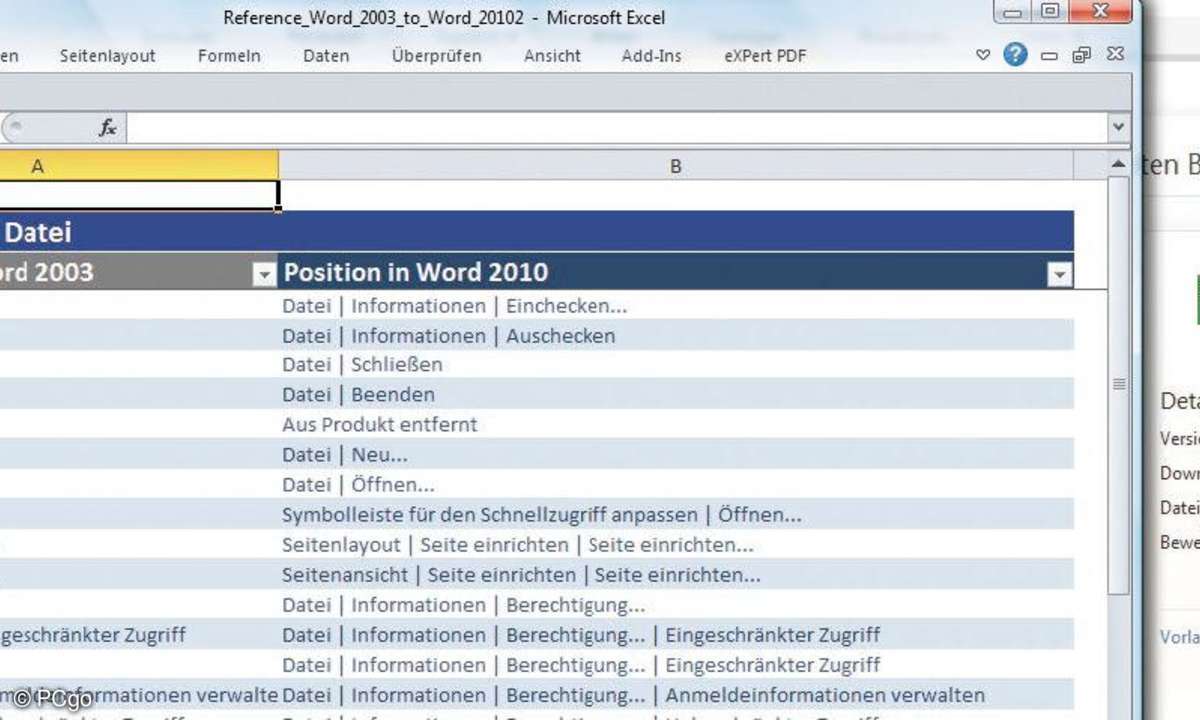Image resolution: width=1200 pixels, height=720 pixels.
Task: Maximize the Excel application window
Action: coord(1049,13)
